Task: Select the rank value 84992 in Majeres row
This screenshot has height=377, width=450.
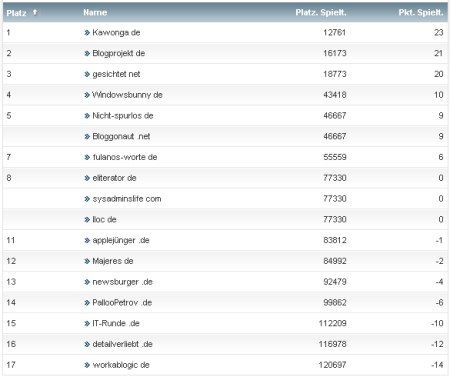Action: 335,261
